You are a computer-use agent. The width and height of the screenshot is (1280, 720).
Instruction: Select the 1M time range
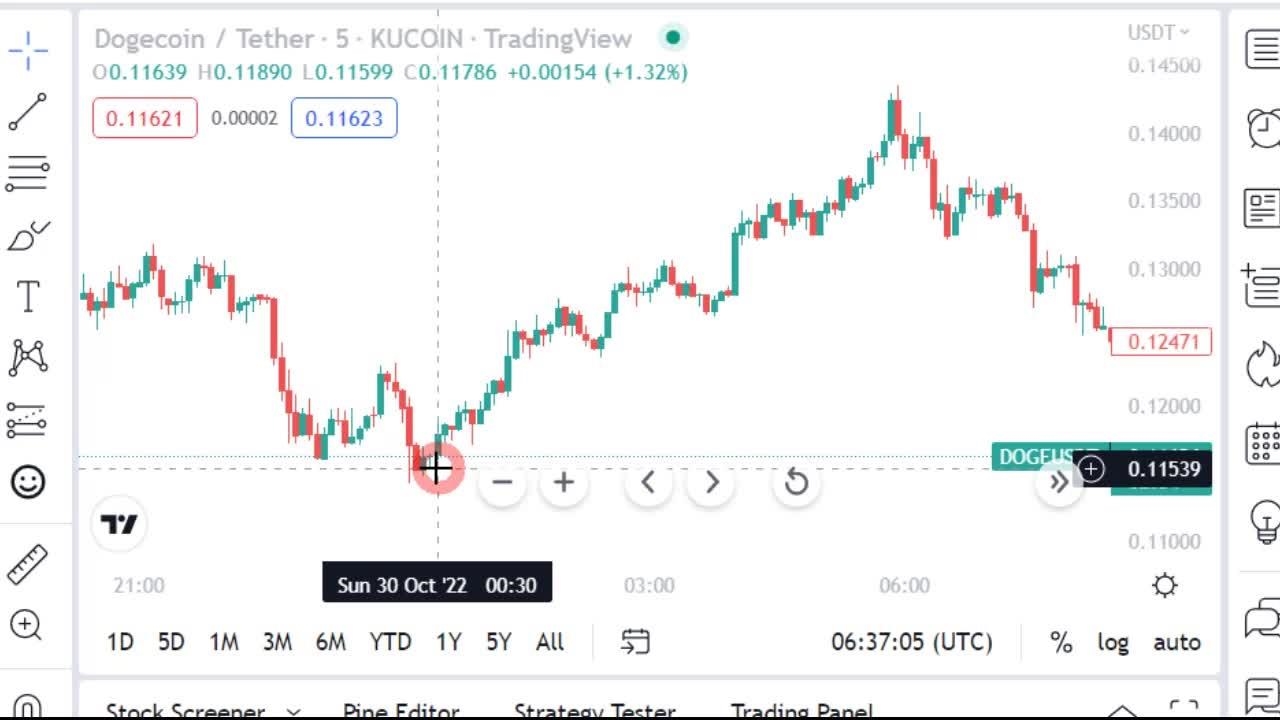[x=224, y=642]
